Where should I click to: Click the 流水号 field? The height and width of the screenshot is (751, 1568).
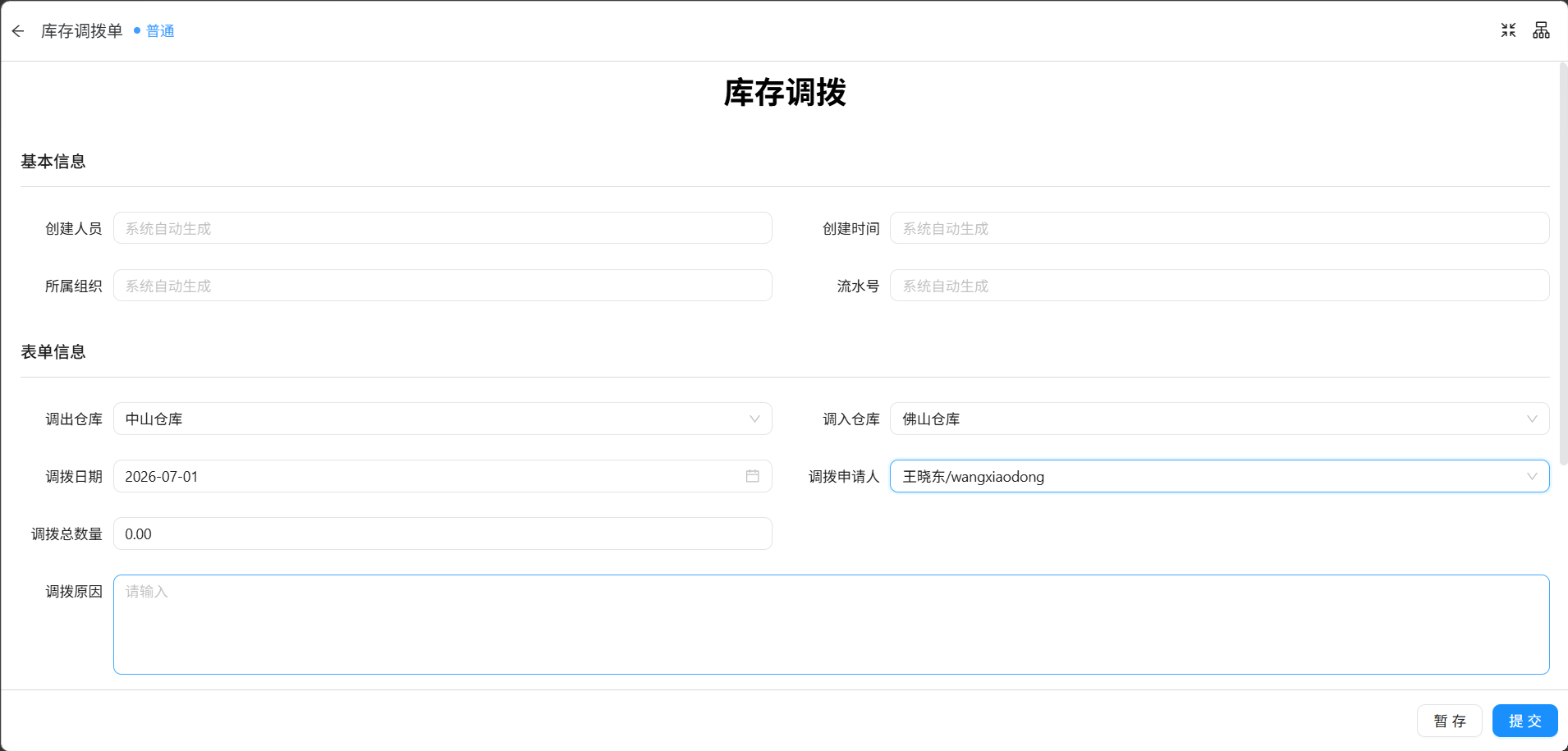tap(1220, 286)
